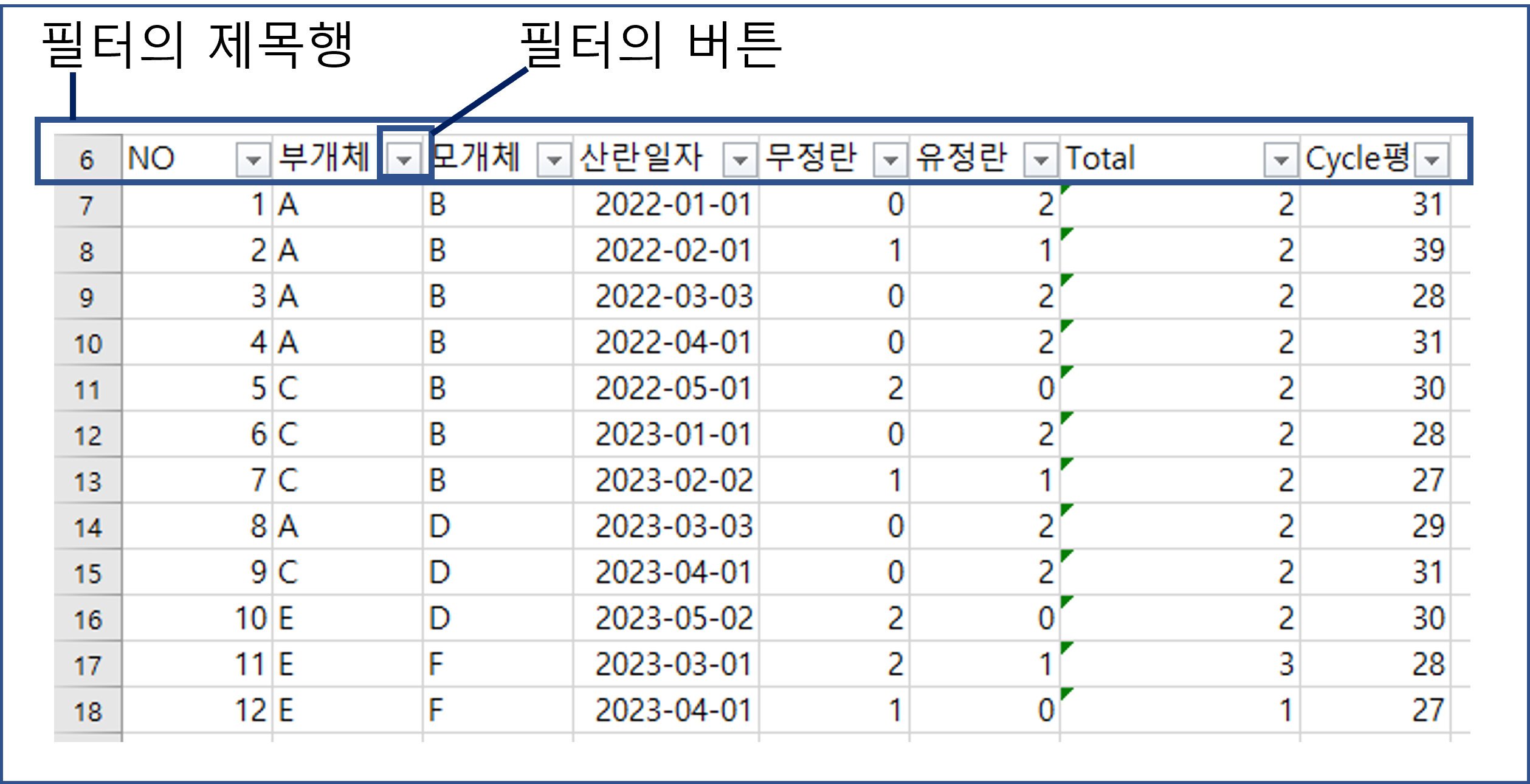Click the Total cell showing 3
Screen dimensions: 1530x784
click(x=1285, y=664)
